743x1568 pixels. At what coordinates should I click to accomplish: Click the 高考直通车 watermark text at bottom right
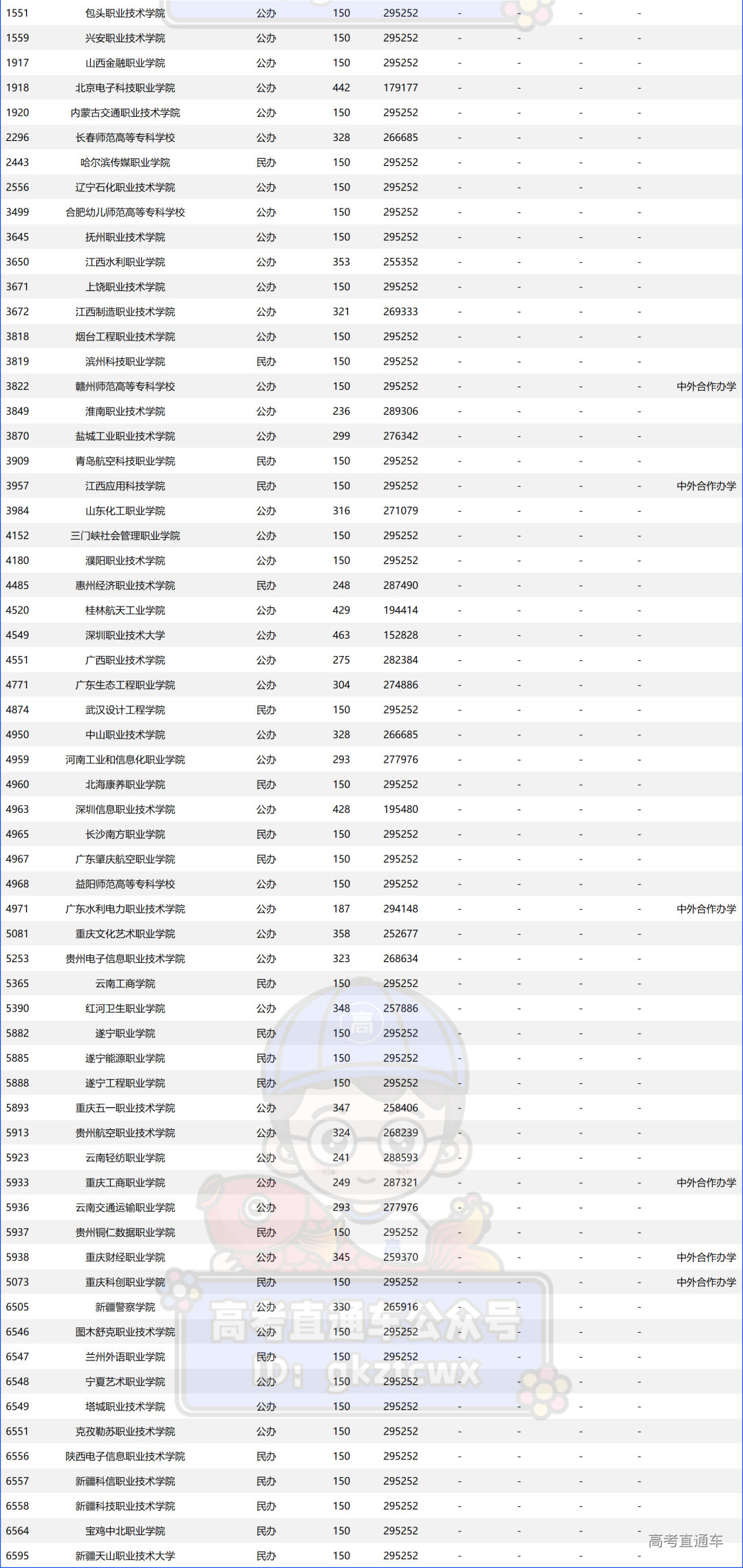[x=685, y=1540]
